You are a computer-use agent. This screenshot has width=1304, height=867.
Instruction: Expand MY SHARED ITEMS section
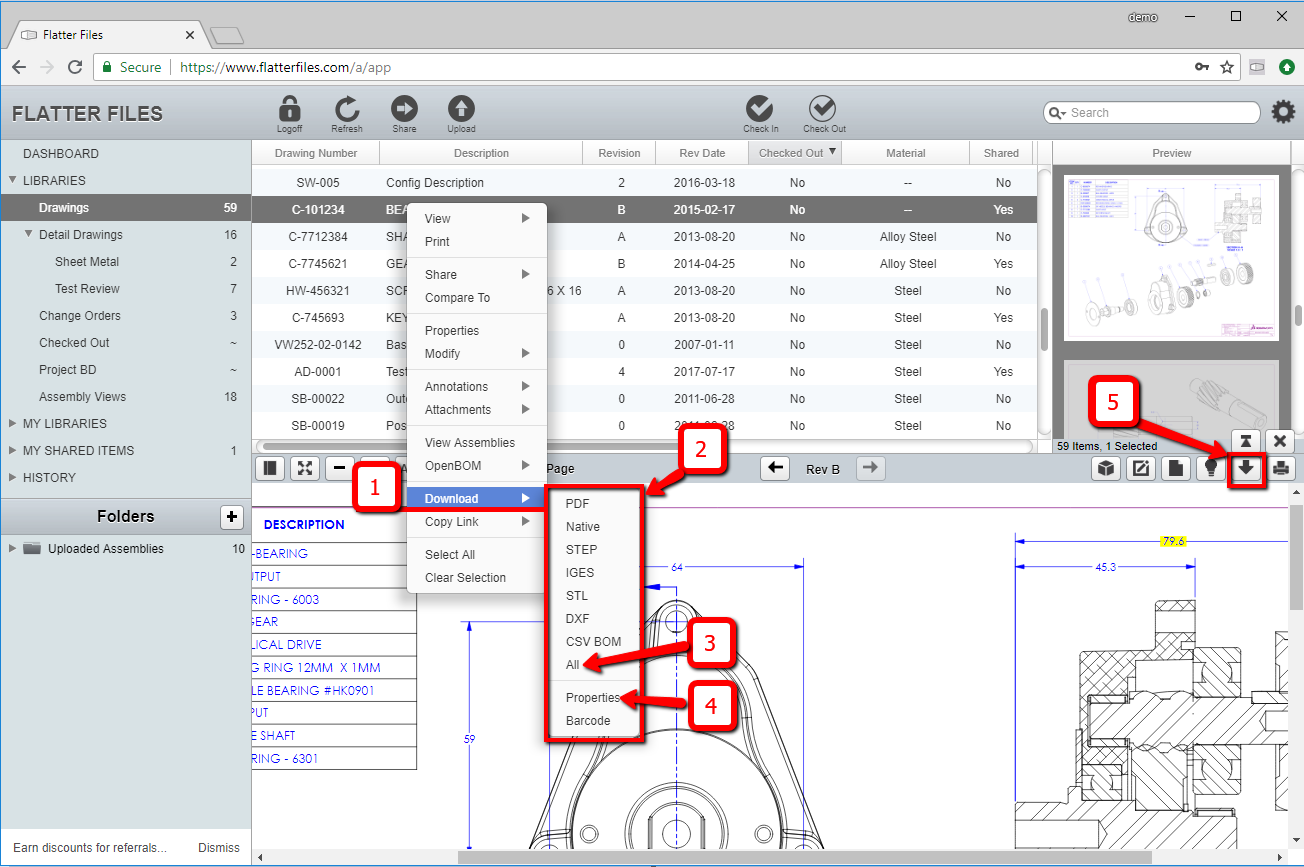(13, 451)
